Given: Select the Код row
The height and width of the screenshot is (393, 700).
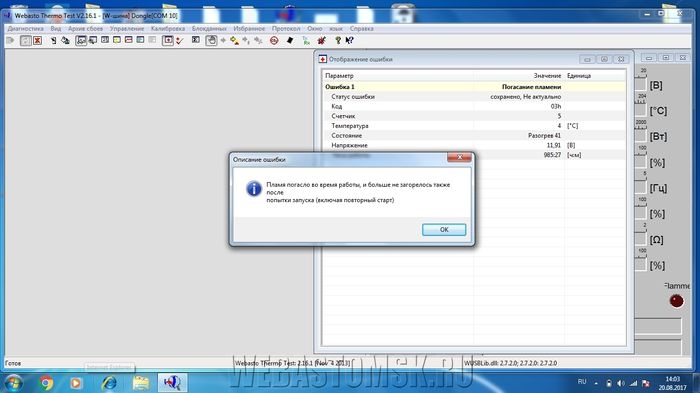Looking at the screenshot, I should click(x=474, y=106).
